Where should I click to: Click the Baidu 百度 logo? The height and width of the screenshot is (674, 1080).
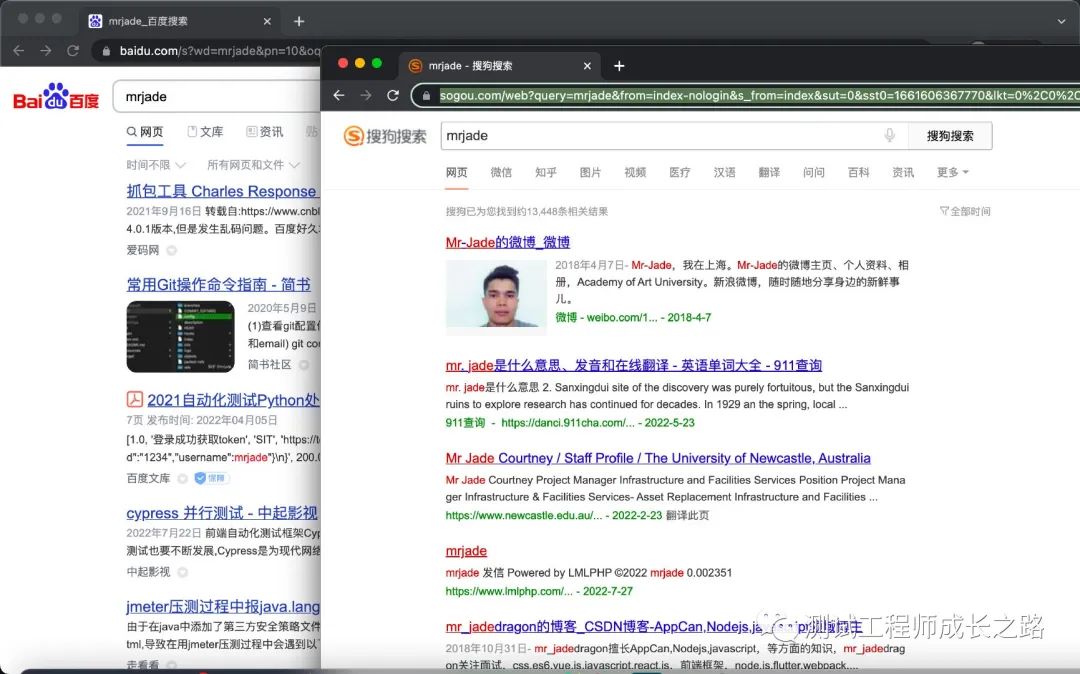[x=56, y=97]
